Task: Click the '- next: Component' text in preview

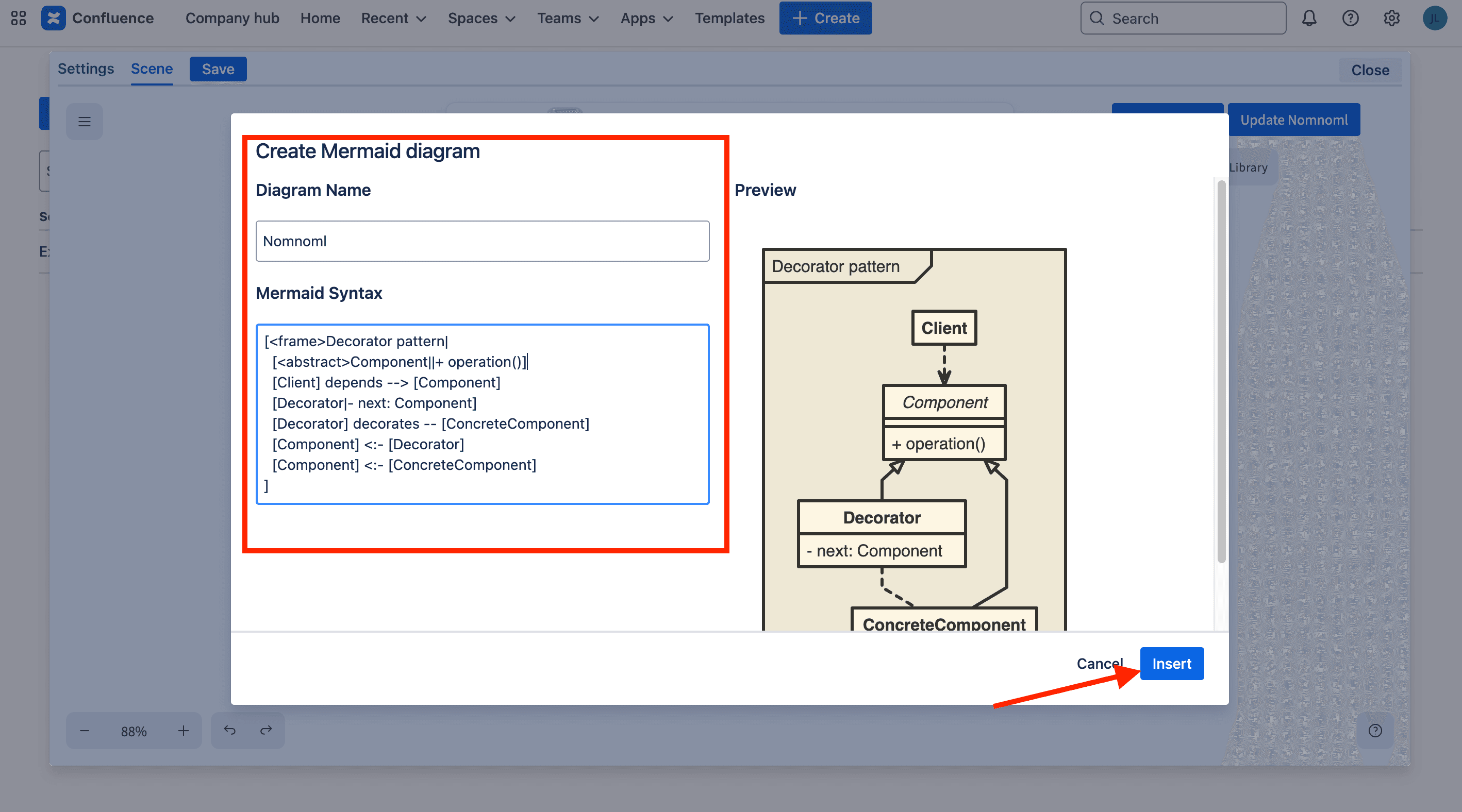Action: pyautogui.click(x=874, y=551)
